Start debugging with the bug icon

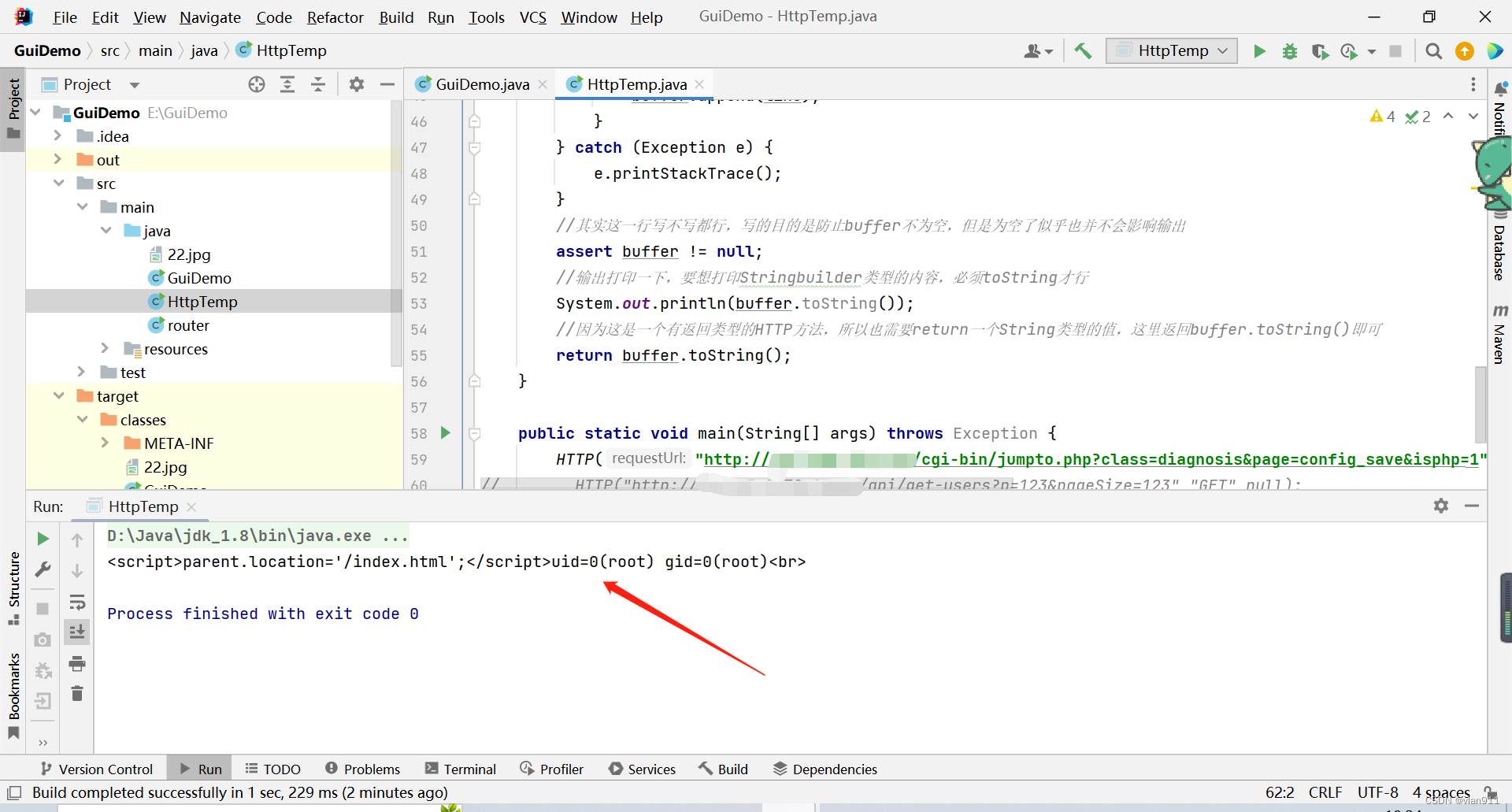1289,51
